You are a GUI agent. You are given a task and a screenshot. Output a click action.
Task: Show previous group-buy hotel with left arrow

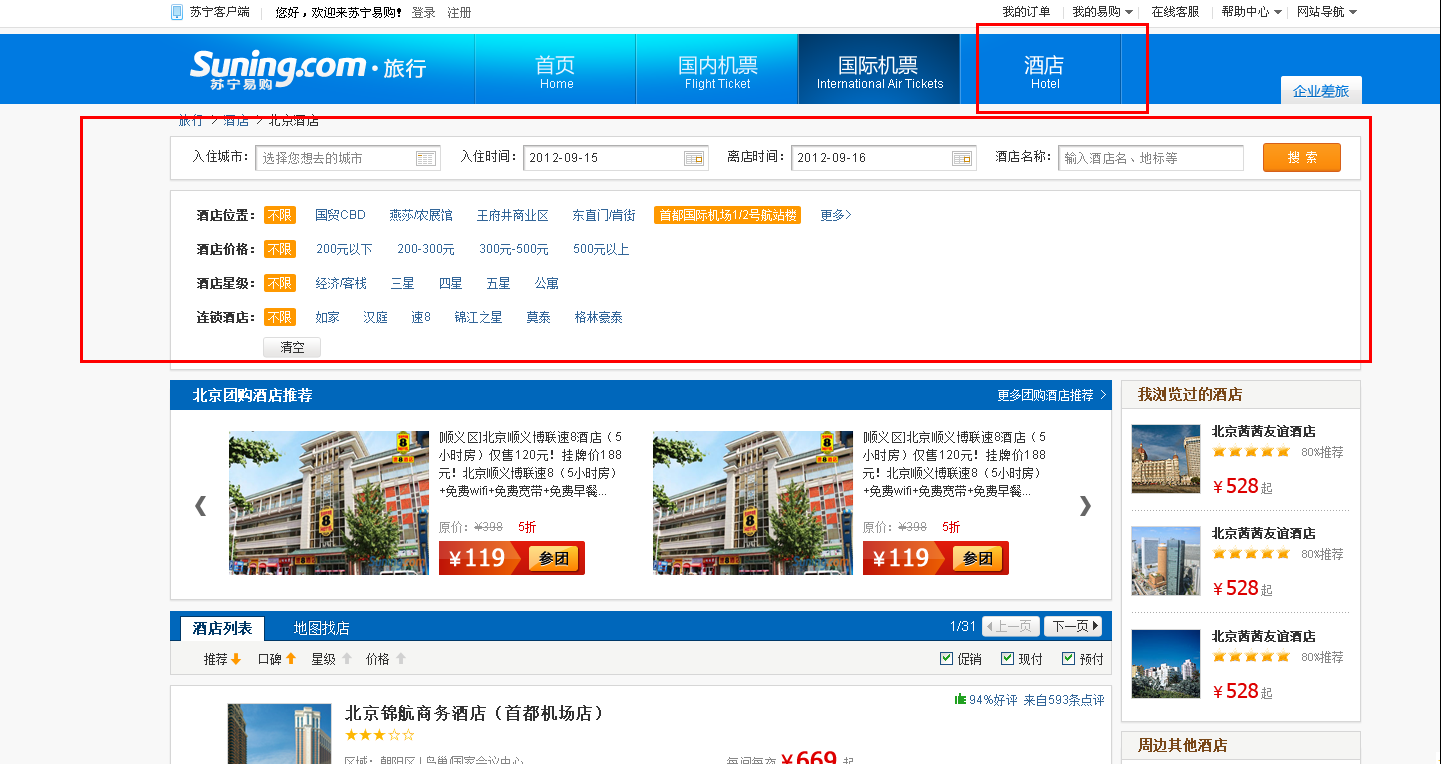(200, 505)
